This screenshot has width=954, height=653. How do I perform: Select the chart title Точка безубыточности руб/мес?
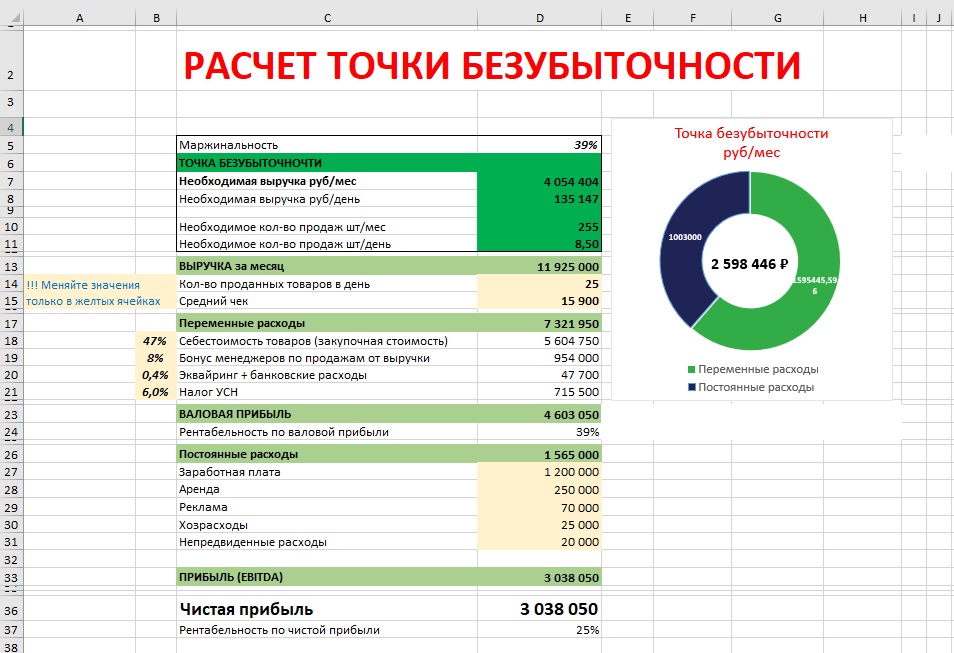[750, 143]
